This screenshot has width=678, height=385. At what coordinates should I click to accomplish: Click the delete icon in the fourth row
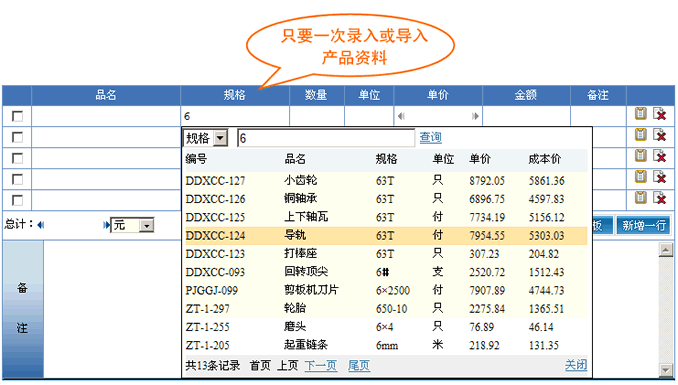(x=659, y=176)
